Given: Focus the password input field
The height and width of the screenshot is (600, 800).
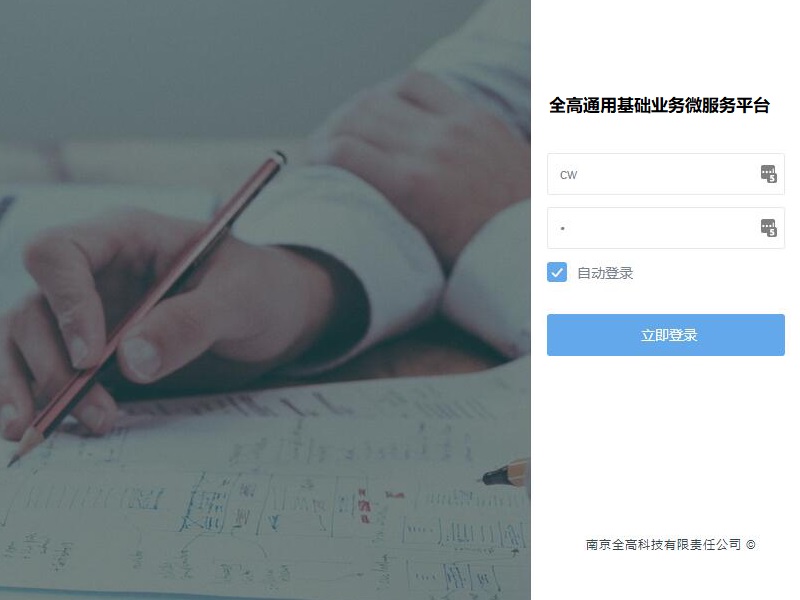Looking at the screenshot, I should click(666, 228).
